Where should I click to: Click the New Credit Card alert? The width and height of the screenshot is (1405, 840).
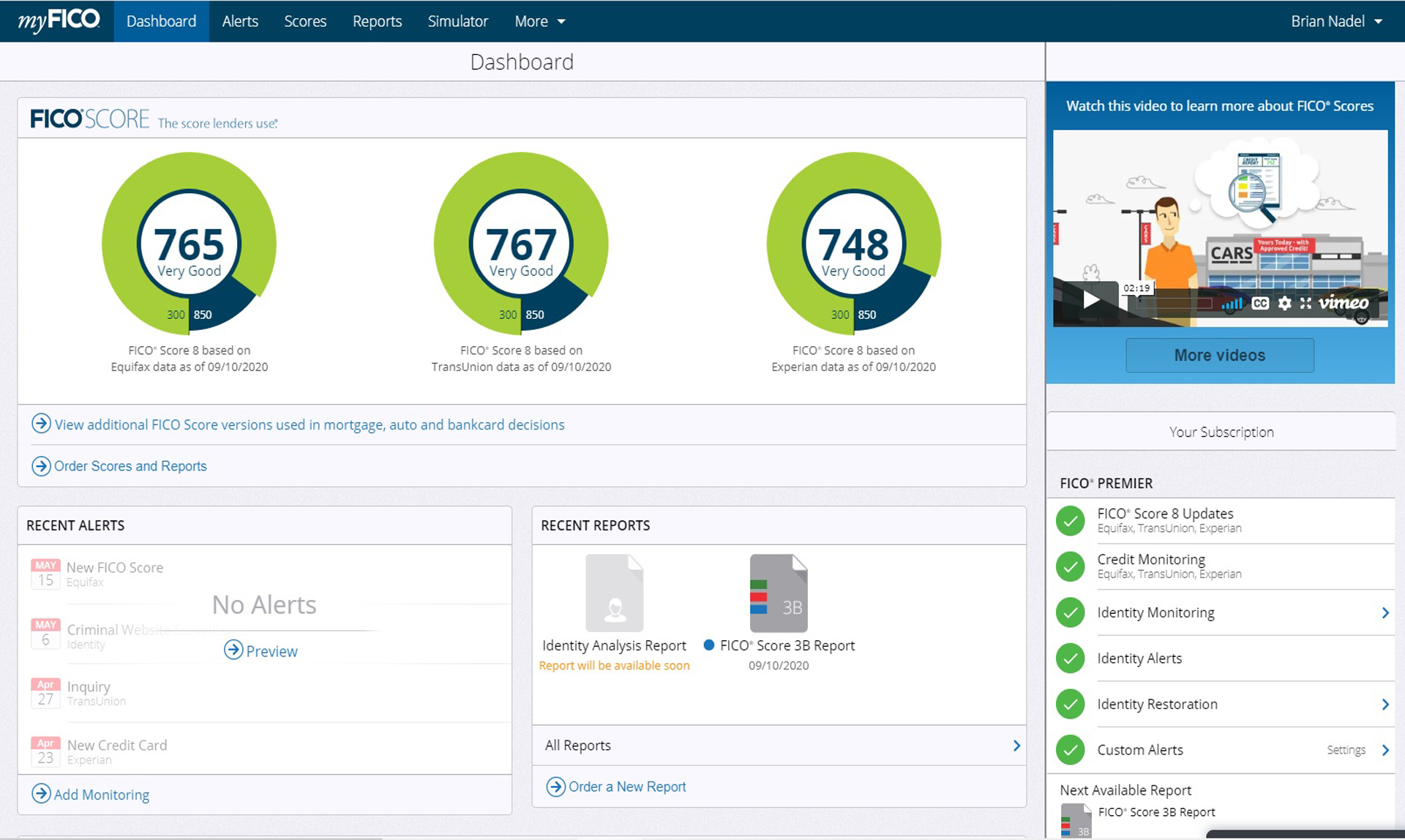tap(117, 751)
